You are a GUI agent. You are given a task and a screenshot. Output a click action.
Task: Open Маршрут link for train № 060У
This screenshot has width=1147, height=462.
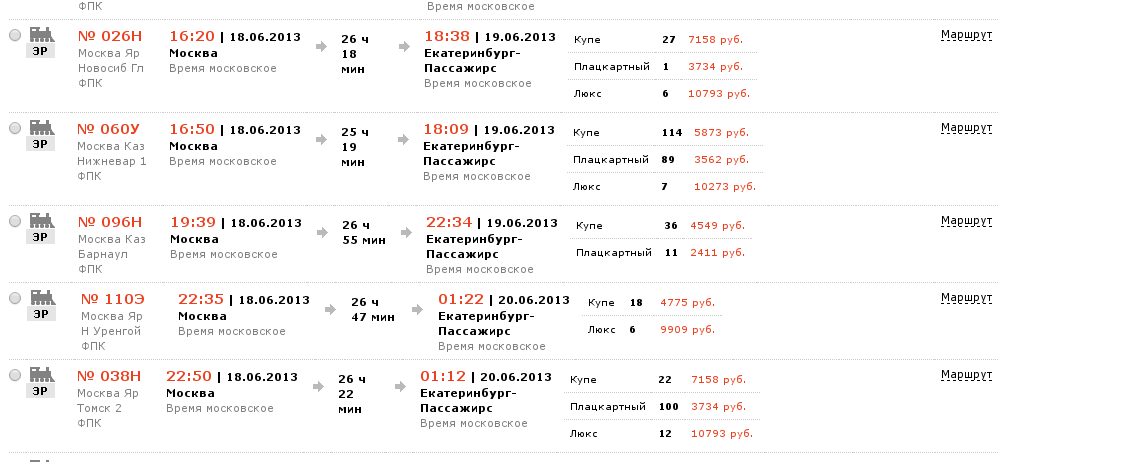tap(966, 128)
